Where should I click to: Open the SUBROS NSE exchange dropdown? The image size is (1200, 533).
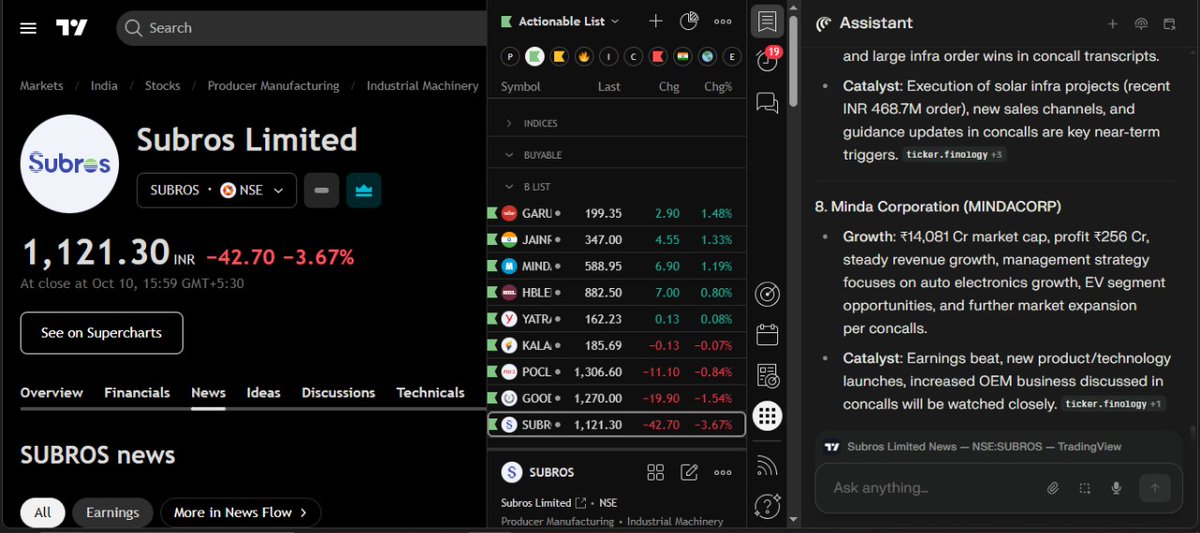point(216,190)
